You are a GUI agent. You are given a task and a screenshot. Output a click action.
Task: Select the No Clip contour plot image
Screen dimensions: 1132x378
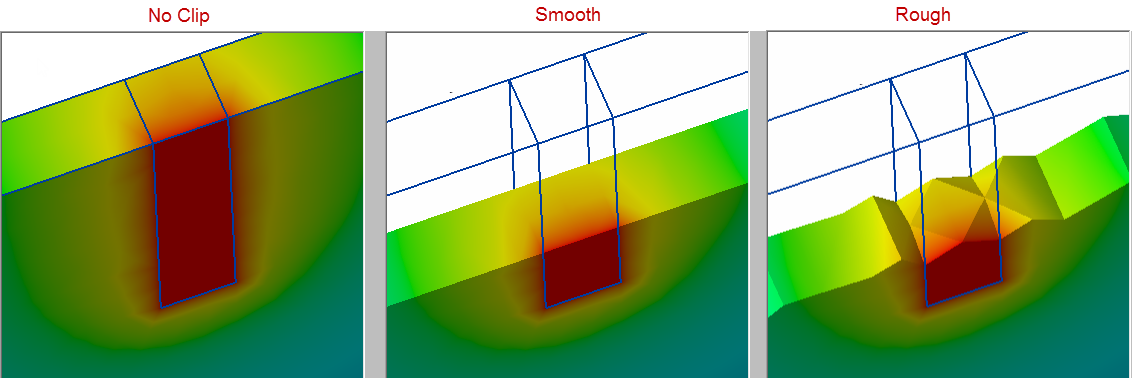coord(182,205)
